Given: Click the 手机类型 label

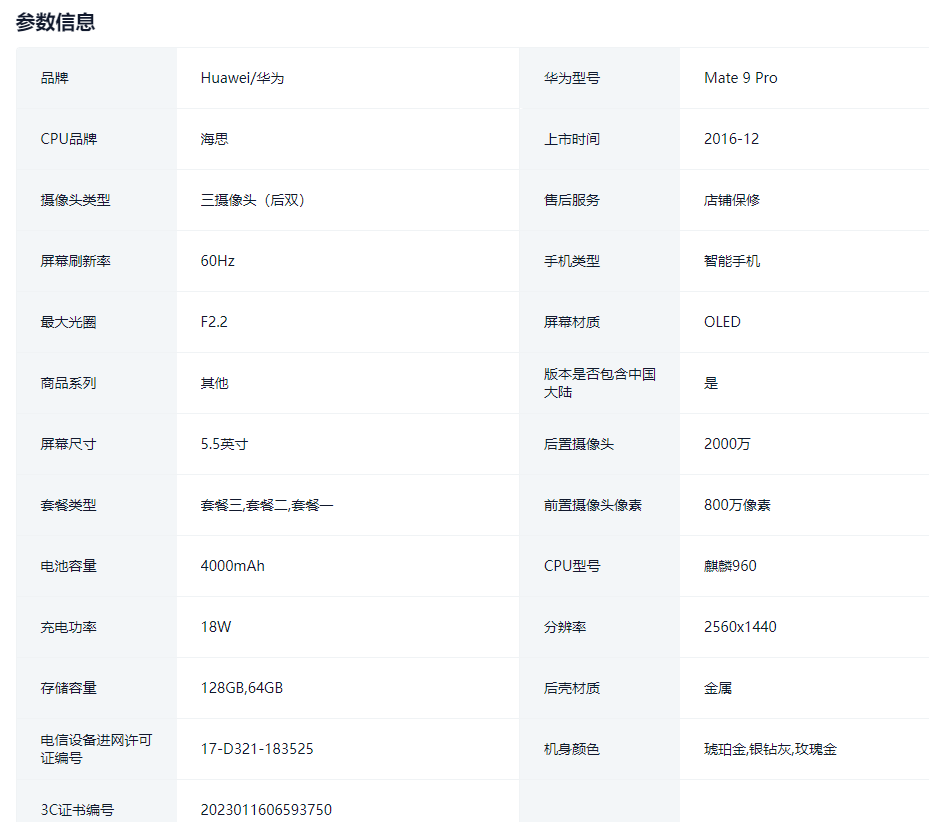Looking at the screenshot, I should click(572, 261).
